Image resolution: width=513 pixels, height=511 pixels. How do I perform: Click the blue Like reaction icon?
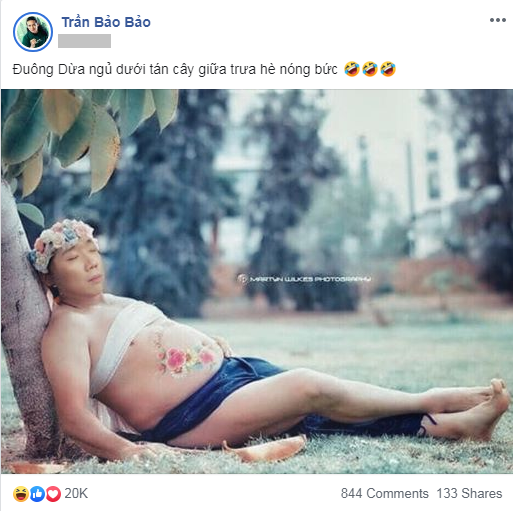point(37,494)
